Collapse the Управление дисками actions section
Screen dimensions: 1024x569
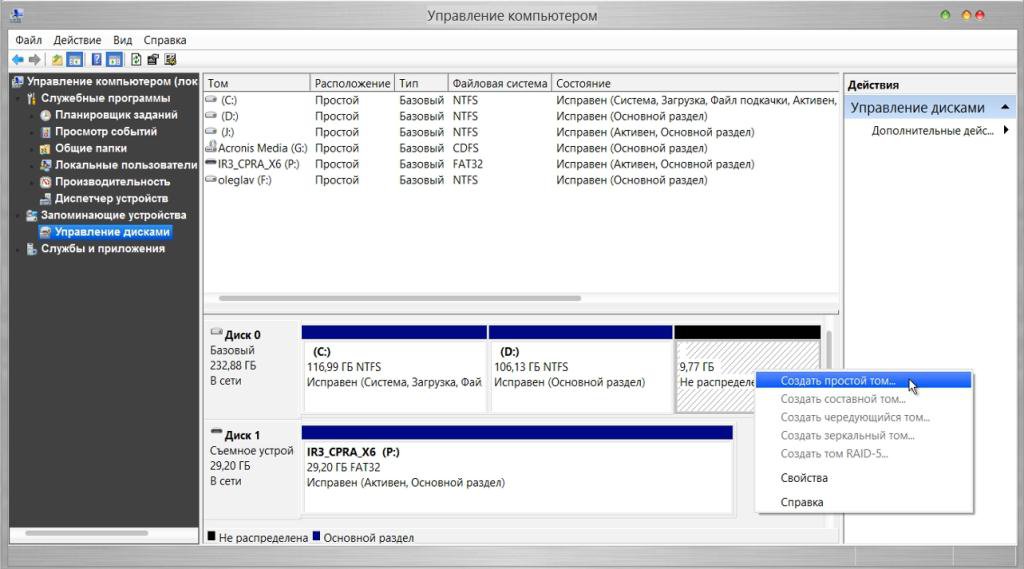coord(1005,107)
